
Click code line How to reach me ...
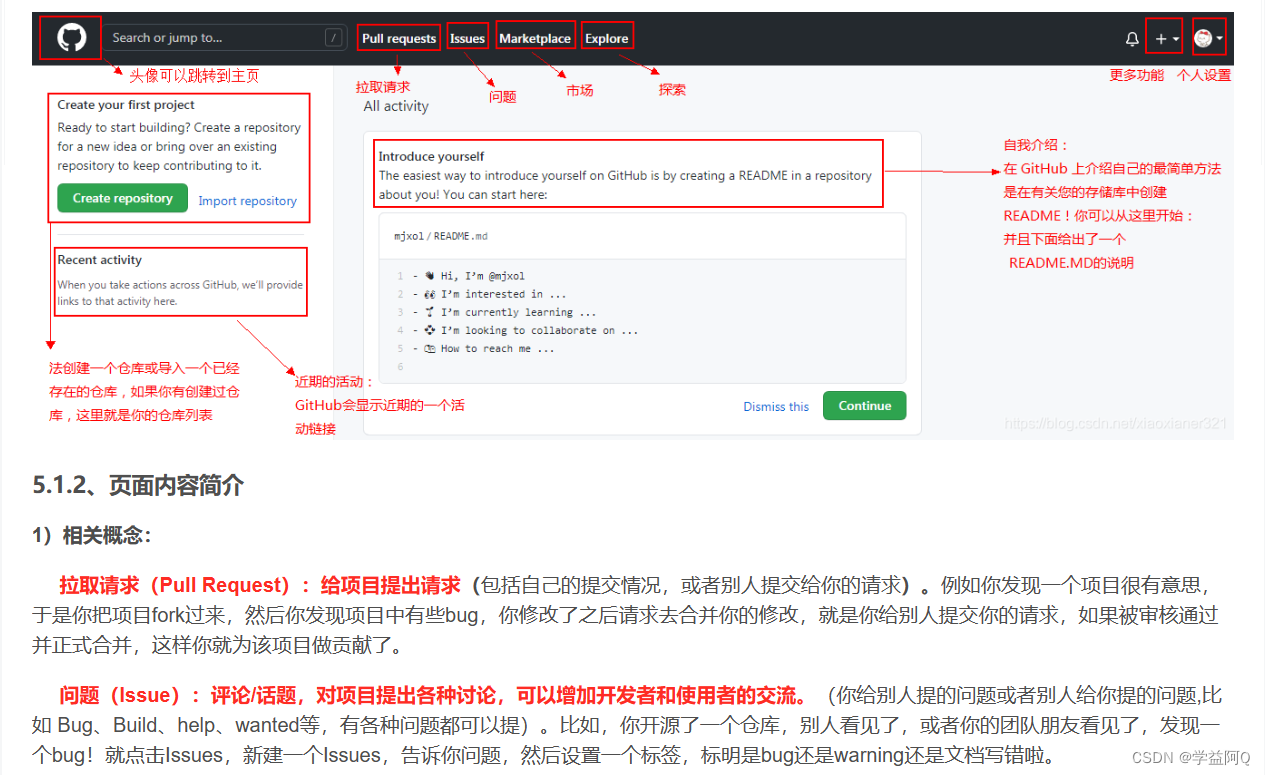point(483,348)
